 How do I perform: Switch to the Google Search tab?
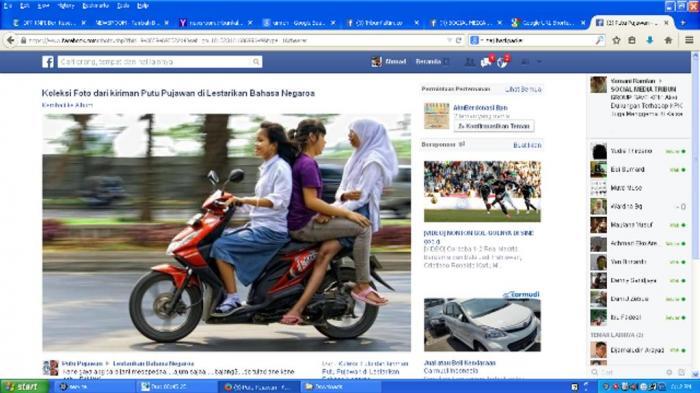point(298,22)
